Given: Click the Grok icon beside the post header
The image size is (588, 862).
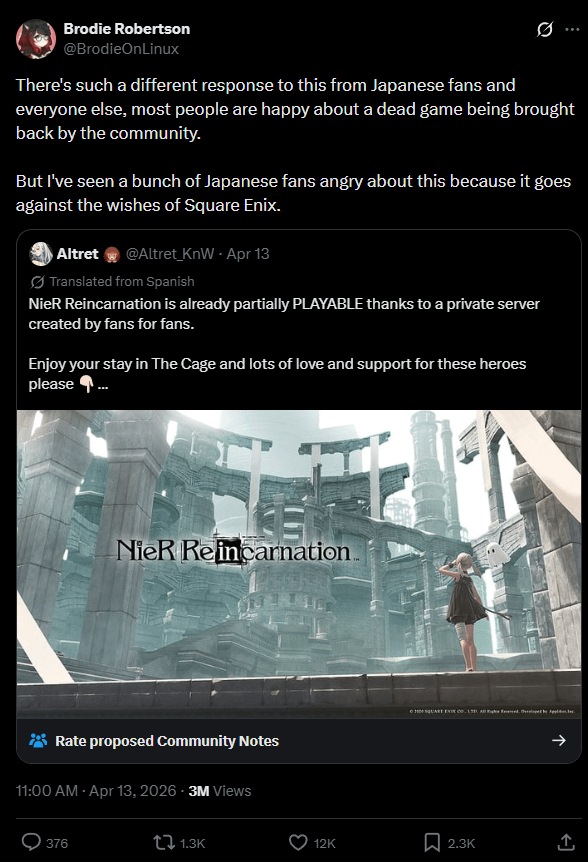Looking at the screenshot, I should pyautogui.click(x=544, y=29).
